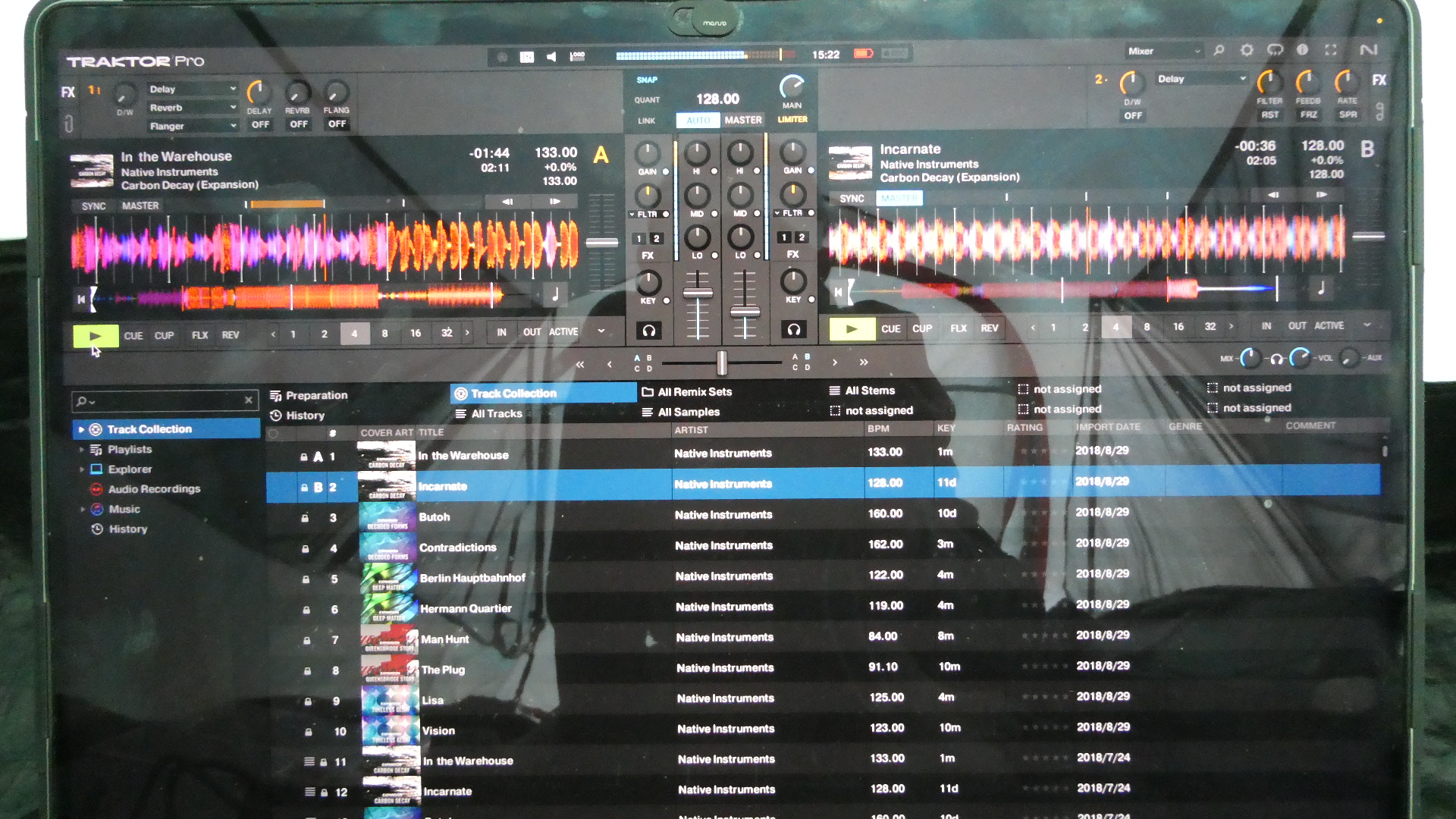The height and width of the screenshot is (819, 1456).
Task: Open the Reverb effect selector dropdown
Action: (192, 108)
